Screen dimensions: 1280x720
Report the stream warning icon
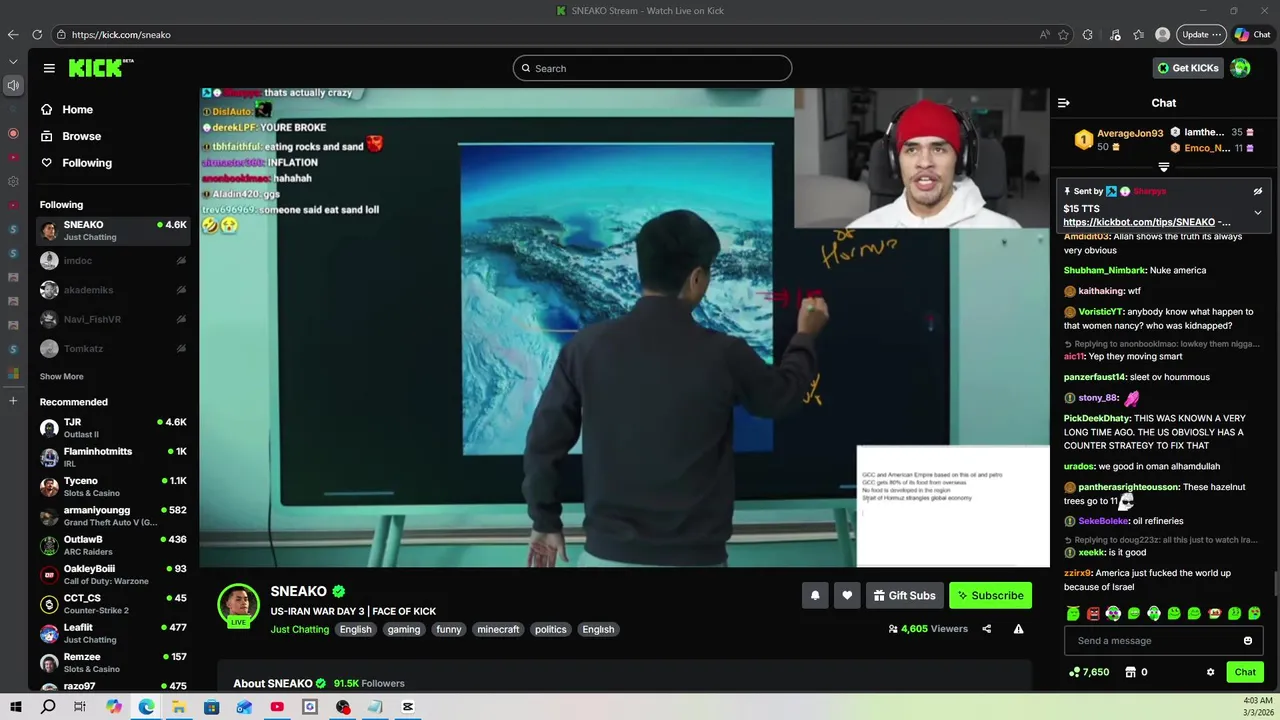pyautogui.click(x=1018, y=629)
